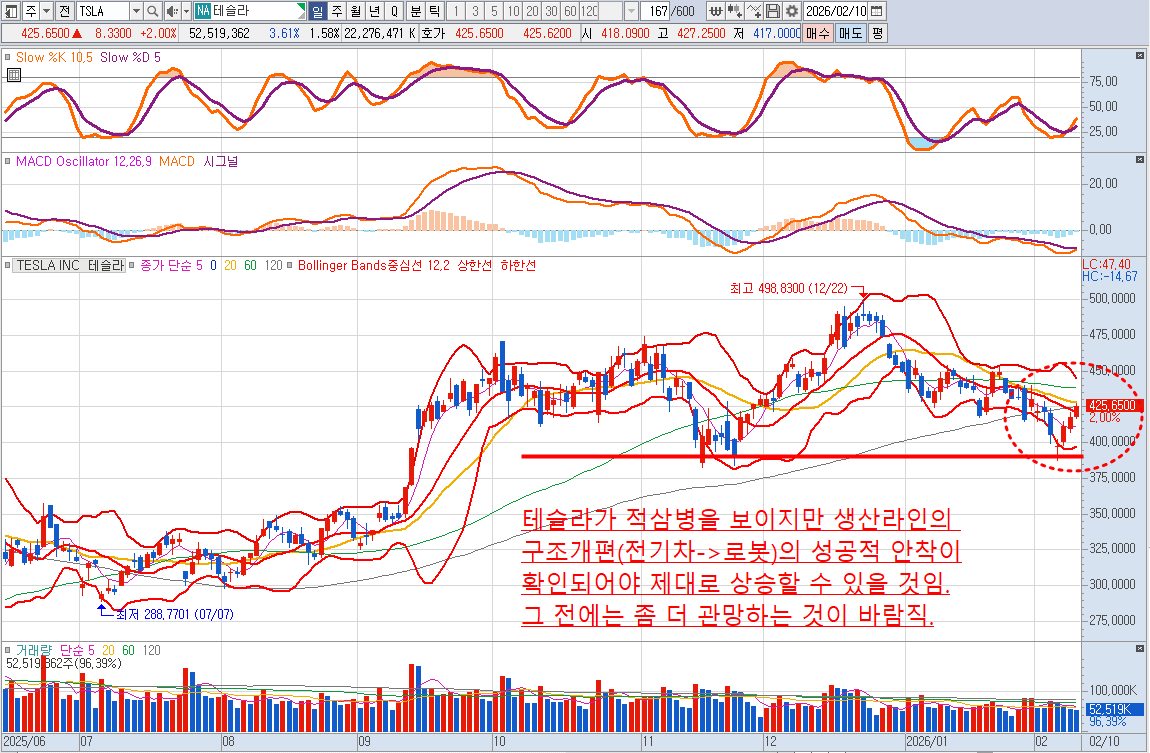Click the save floppy disk icon
Image resolution: width=1150 pixels, height=753 pixels.
tap(773, 11)
